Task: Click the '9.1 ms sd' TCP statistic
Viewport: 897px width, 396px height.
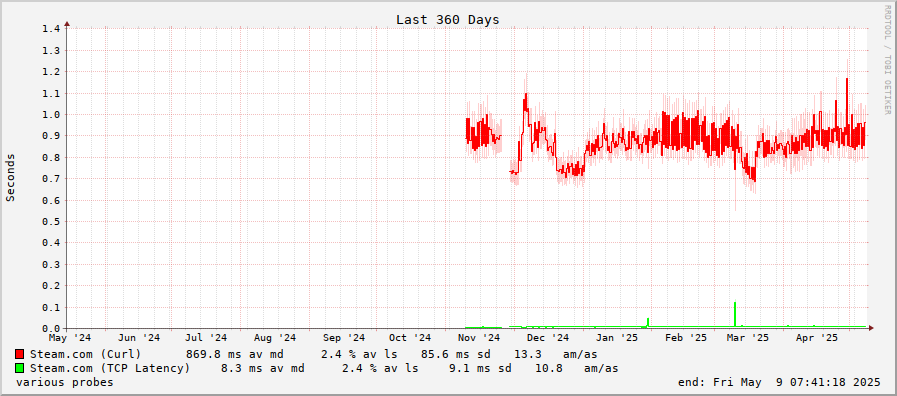Action: (480, 368)
